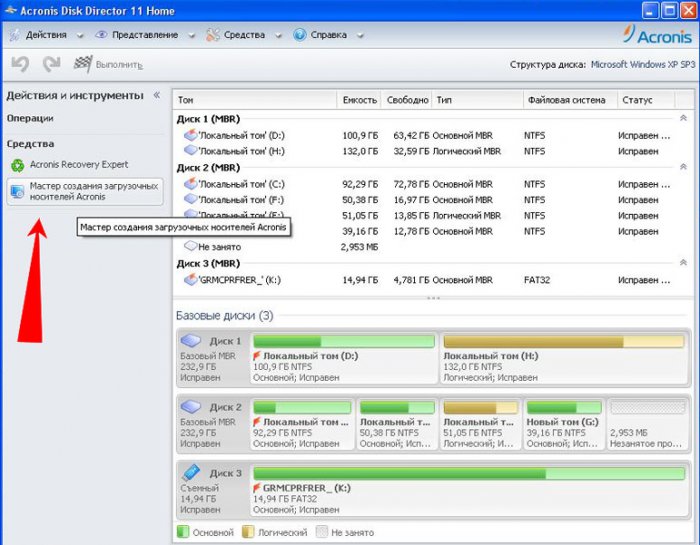700x545 pixels.
Task: Click the Диск 2 hard drive icon
Action: (x=191, y=406)
